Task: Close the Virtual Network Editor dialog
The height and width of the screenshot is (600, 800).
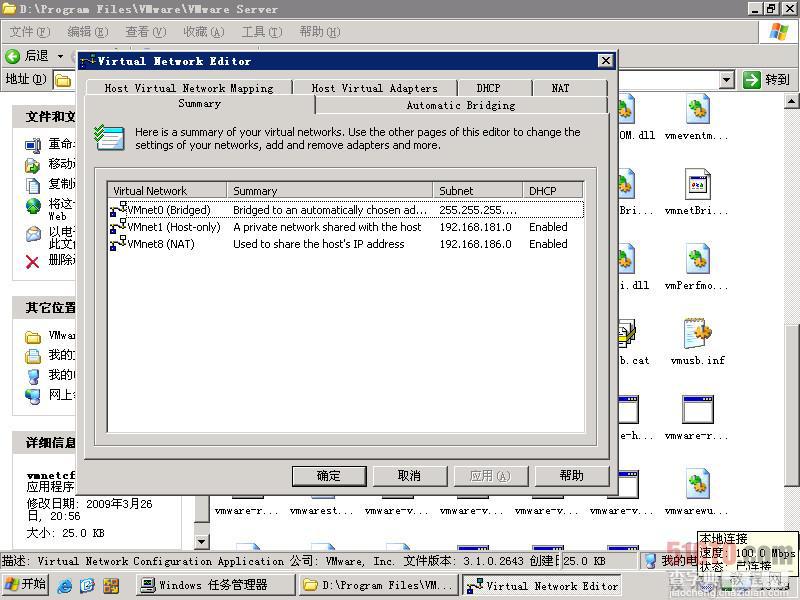Action: [605, 61]
